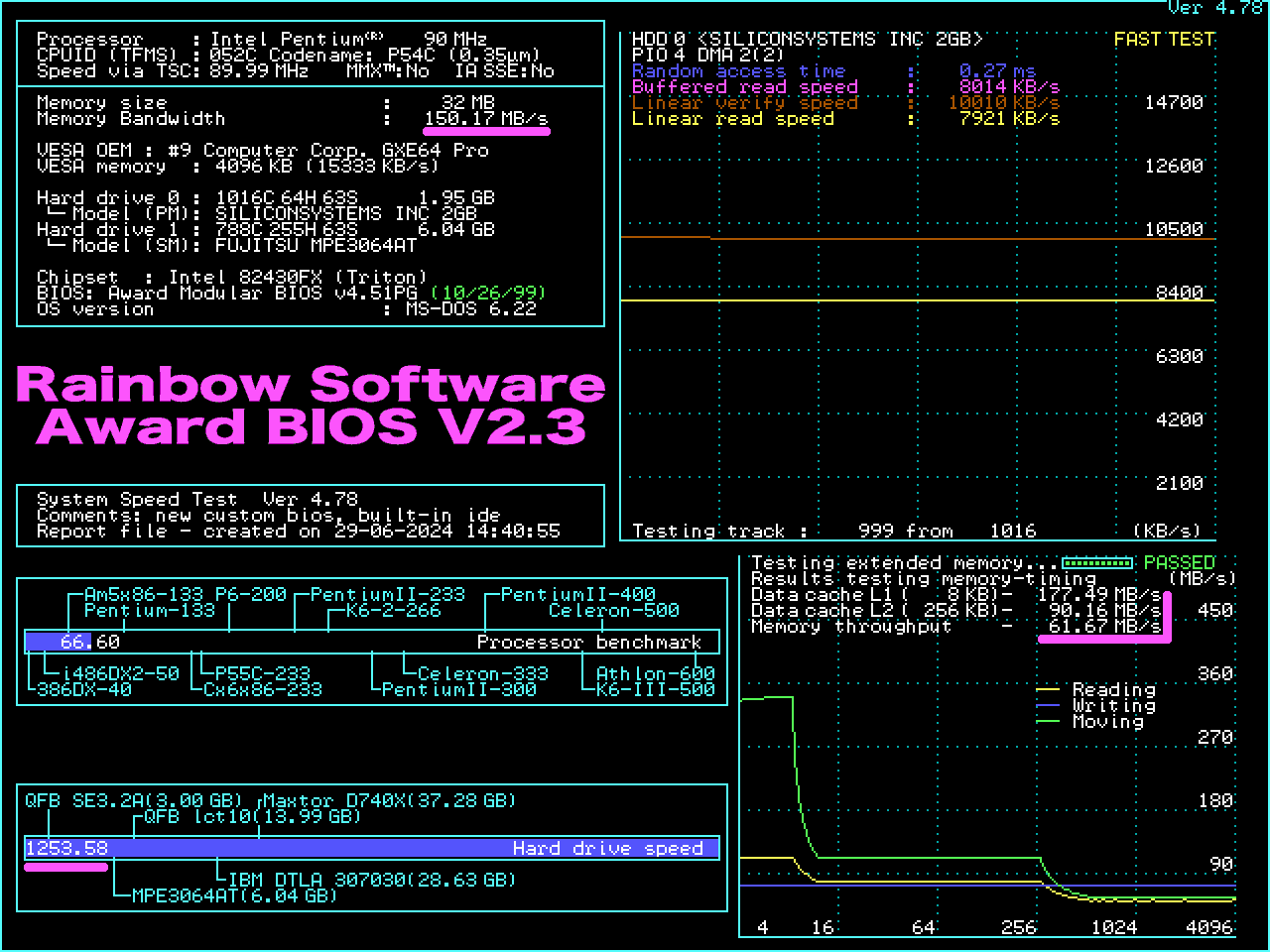Select the Am5x86-133 reference marker label
Image resolution: width=1270 pixels, height=952 pixels.
pyautogui.click(x=145, y=594)
